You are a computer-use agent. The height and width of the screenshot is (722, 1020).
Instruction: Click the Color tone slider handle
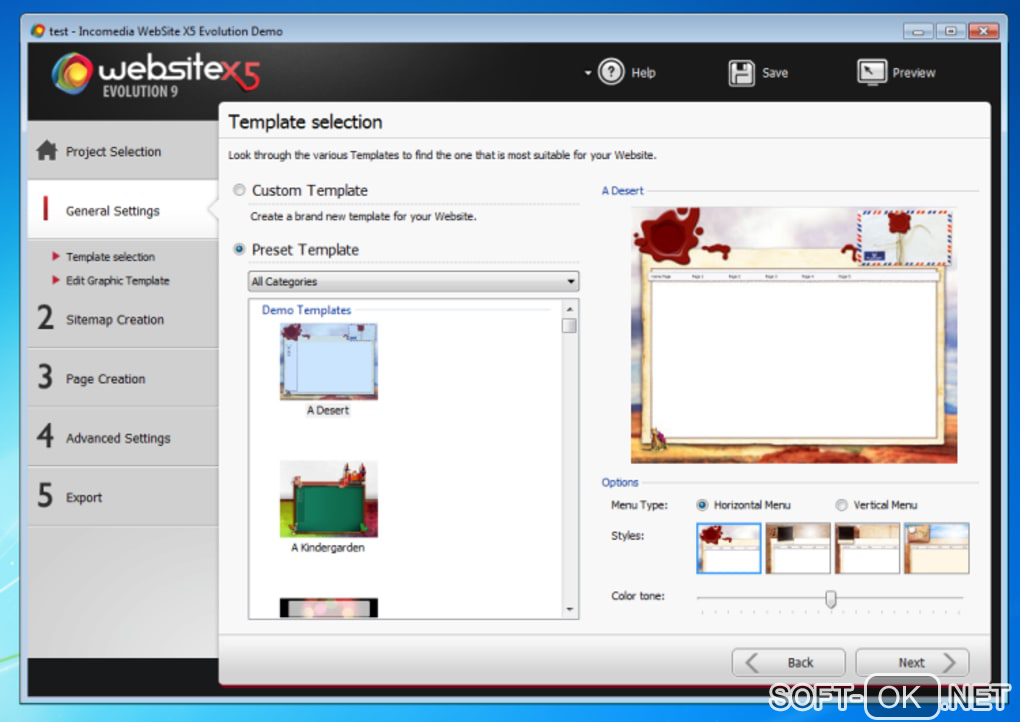tap(831, 598)
